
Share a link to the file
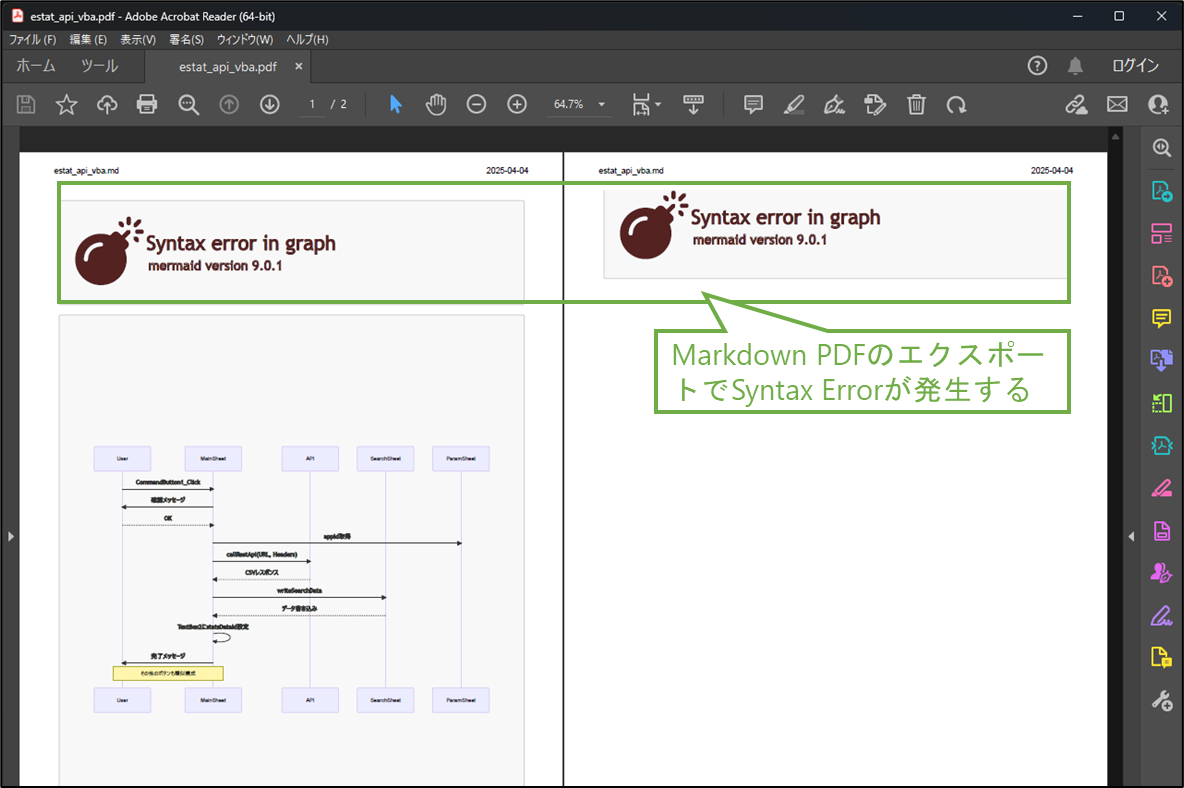point(1076,104)
